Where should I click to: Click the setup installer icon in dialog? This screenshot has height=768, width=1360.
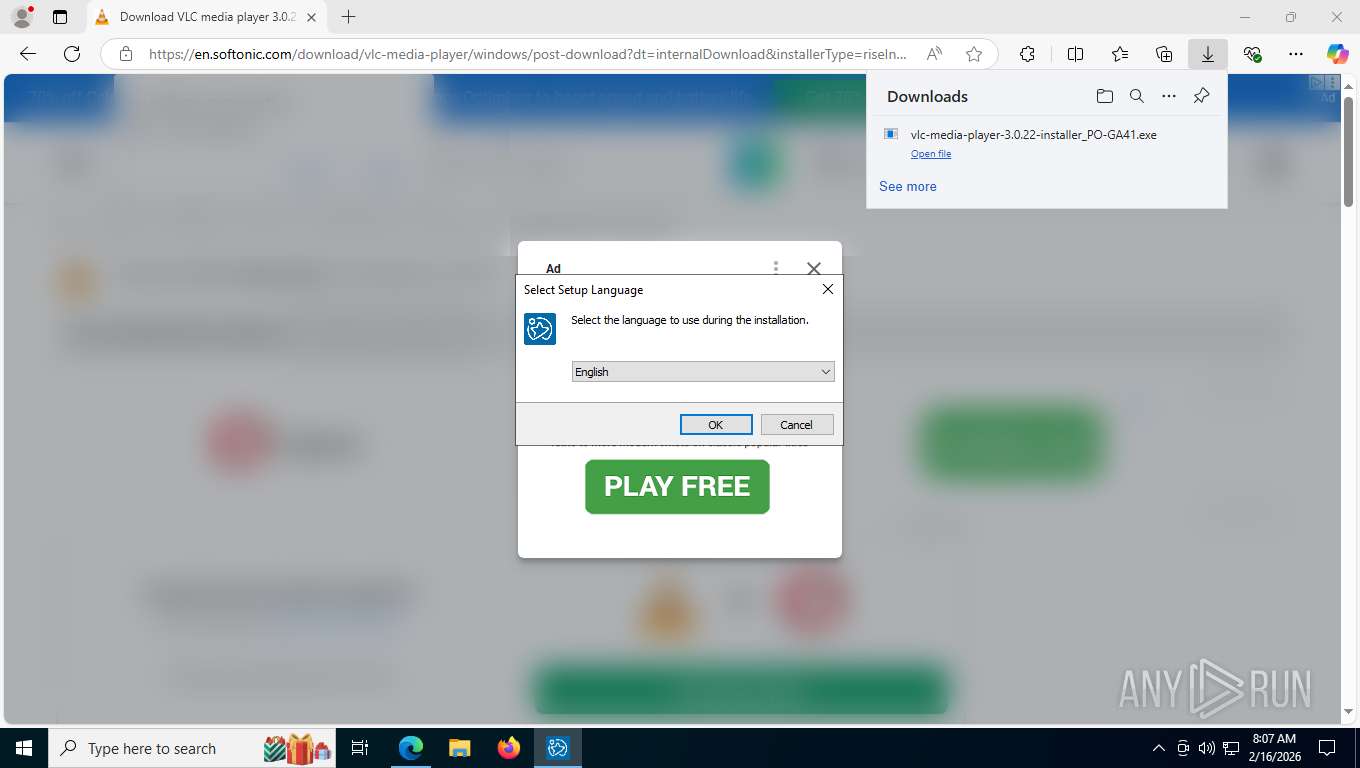pos(540,328)
